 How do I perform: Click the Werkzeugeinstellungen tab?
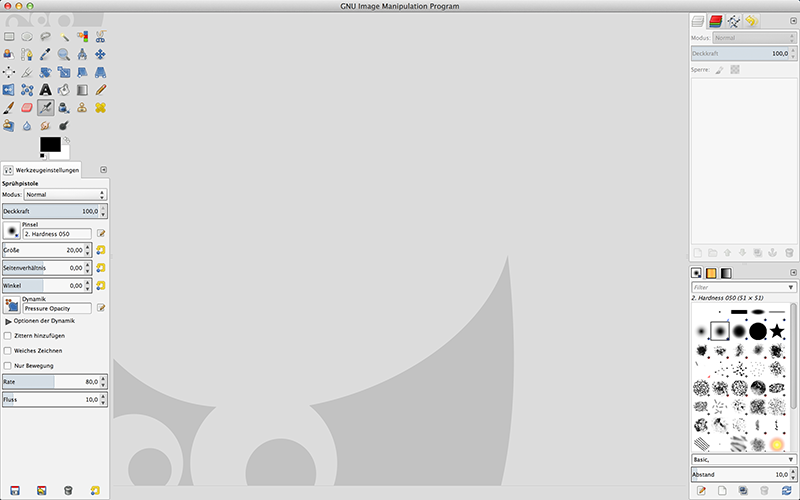point(42,170)
